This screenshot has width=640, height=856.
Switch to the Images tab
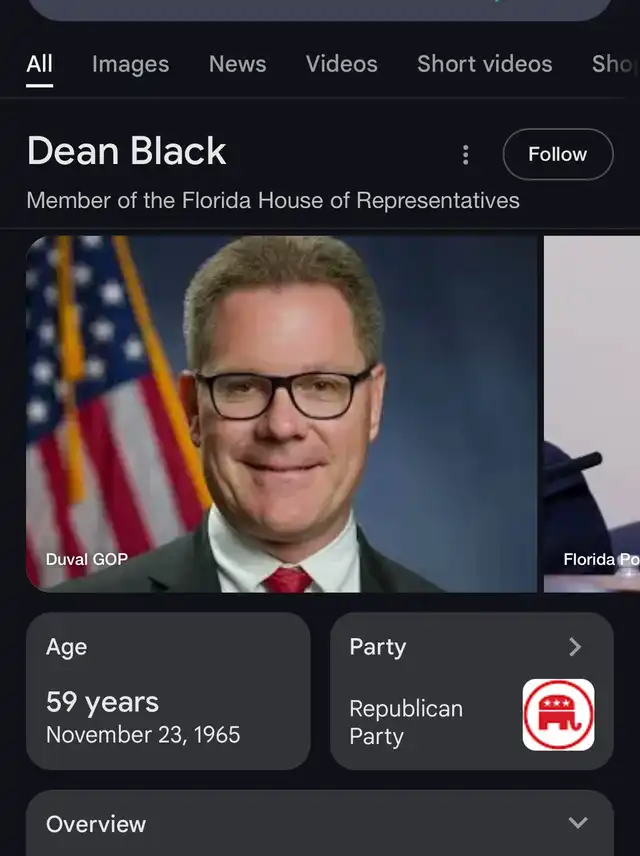(x=131, y=64)
